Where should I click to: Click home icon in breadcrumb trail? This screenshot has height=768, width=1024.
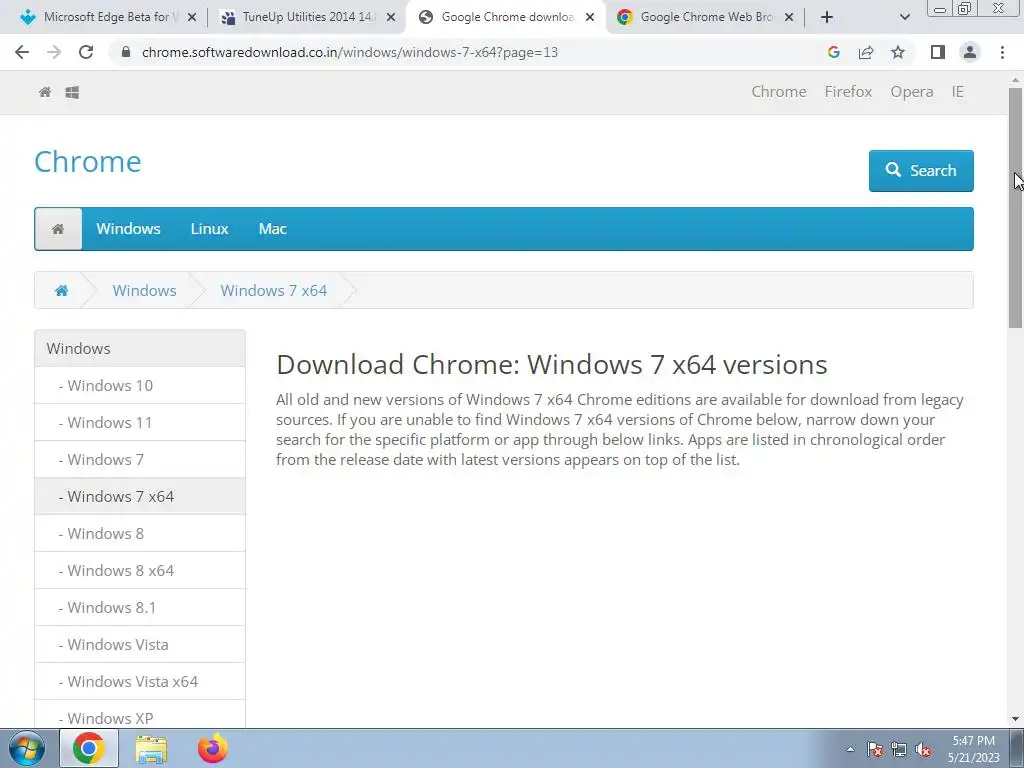coord(61,291)
